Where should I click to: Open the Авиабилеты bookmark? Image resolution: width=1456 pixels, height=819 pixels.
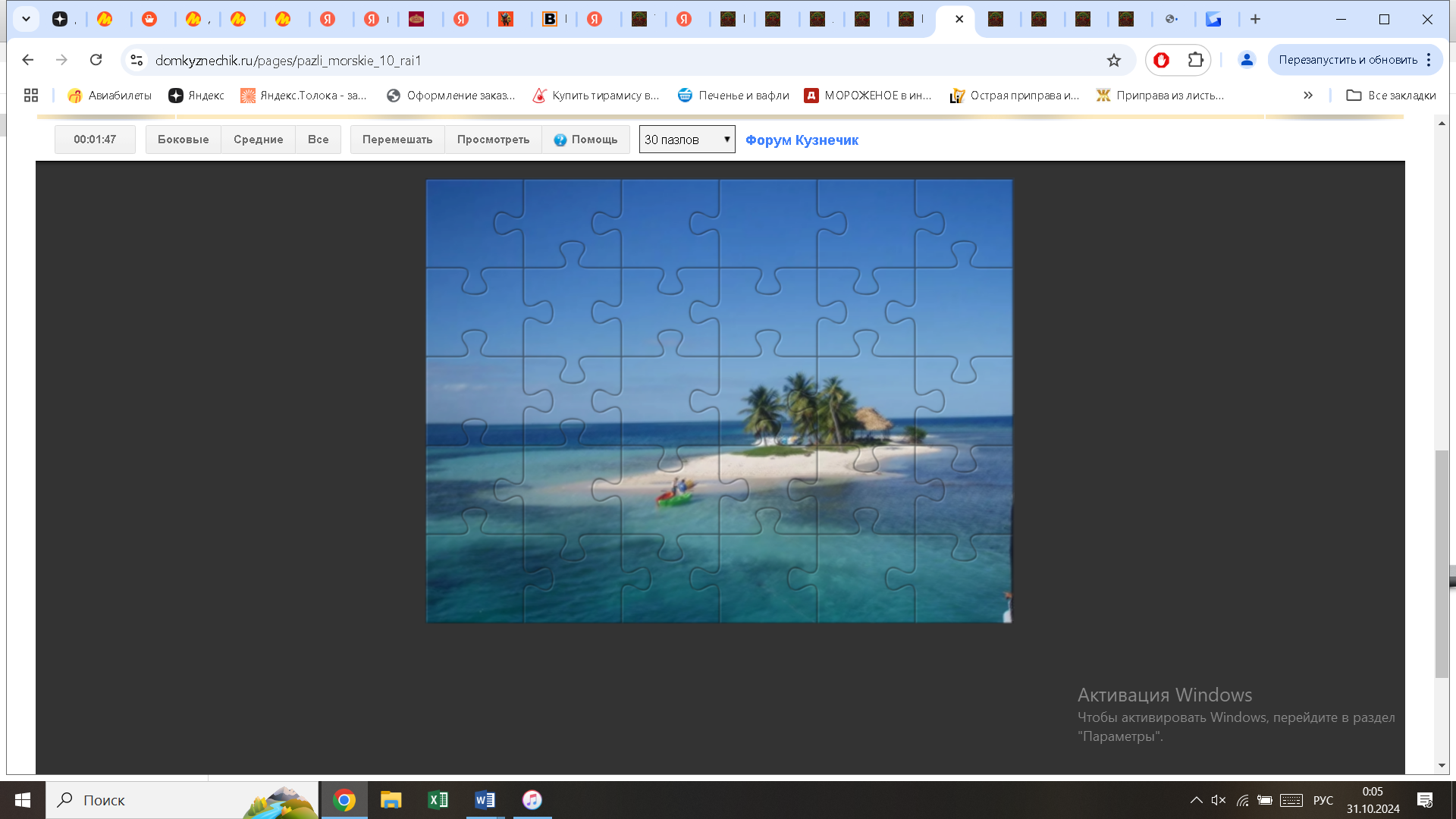110,96
